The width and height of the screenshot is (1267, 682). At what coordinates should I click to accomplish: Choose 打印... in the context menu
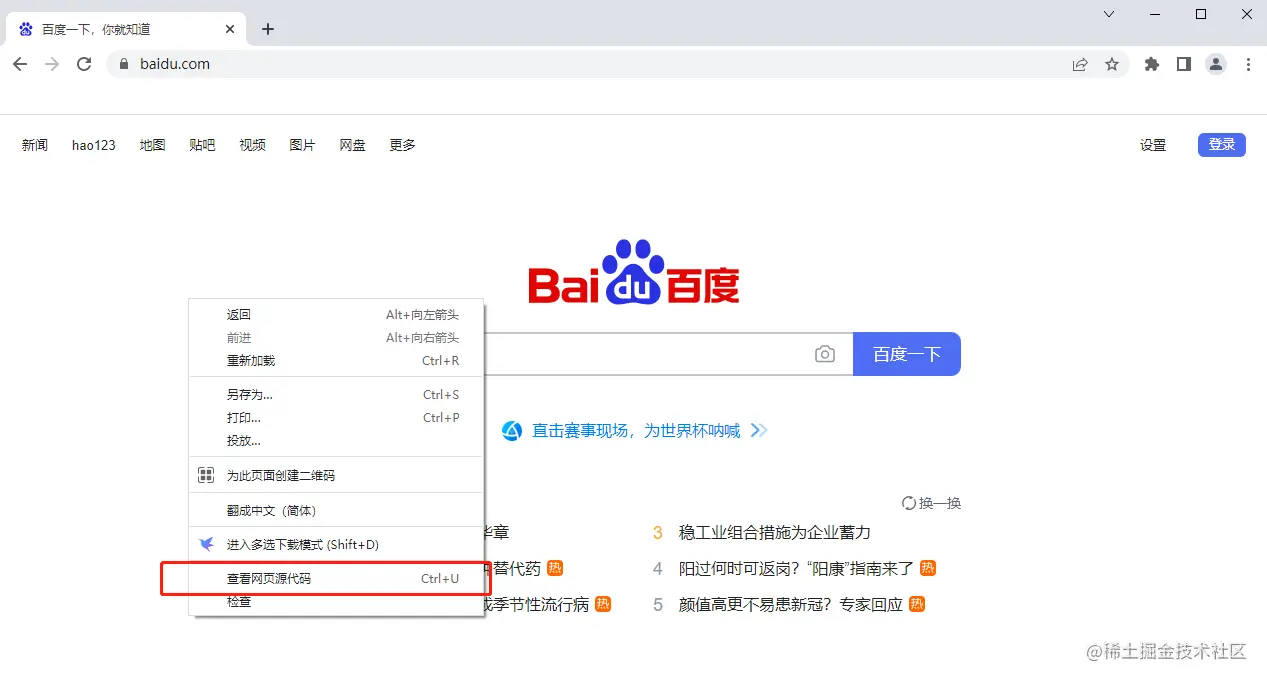[336, 417]
